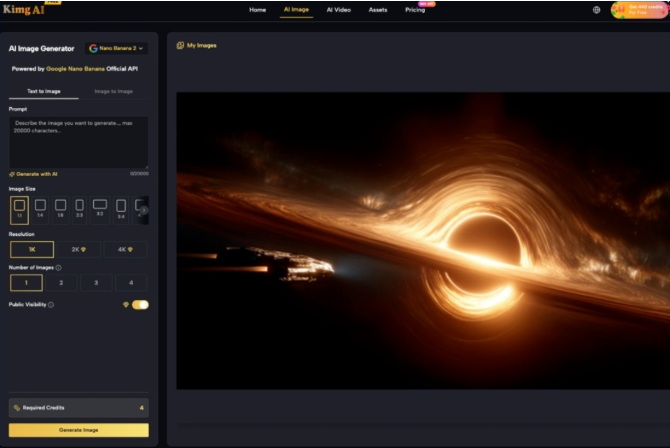Click the My Images gallery icon
This screenshot has height=448, width=670.
(x=180, y=46)
